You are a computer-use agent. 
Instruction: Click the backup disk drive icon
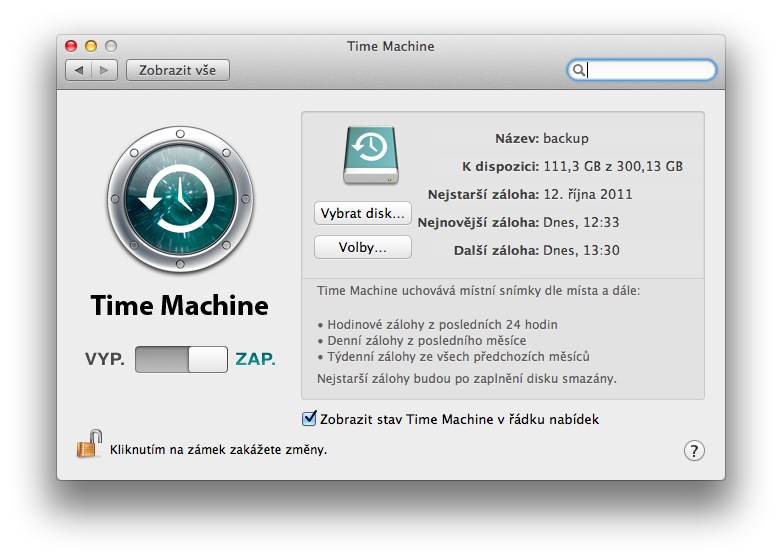click(371, 155)
